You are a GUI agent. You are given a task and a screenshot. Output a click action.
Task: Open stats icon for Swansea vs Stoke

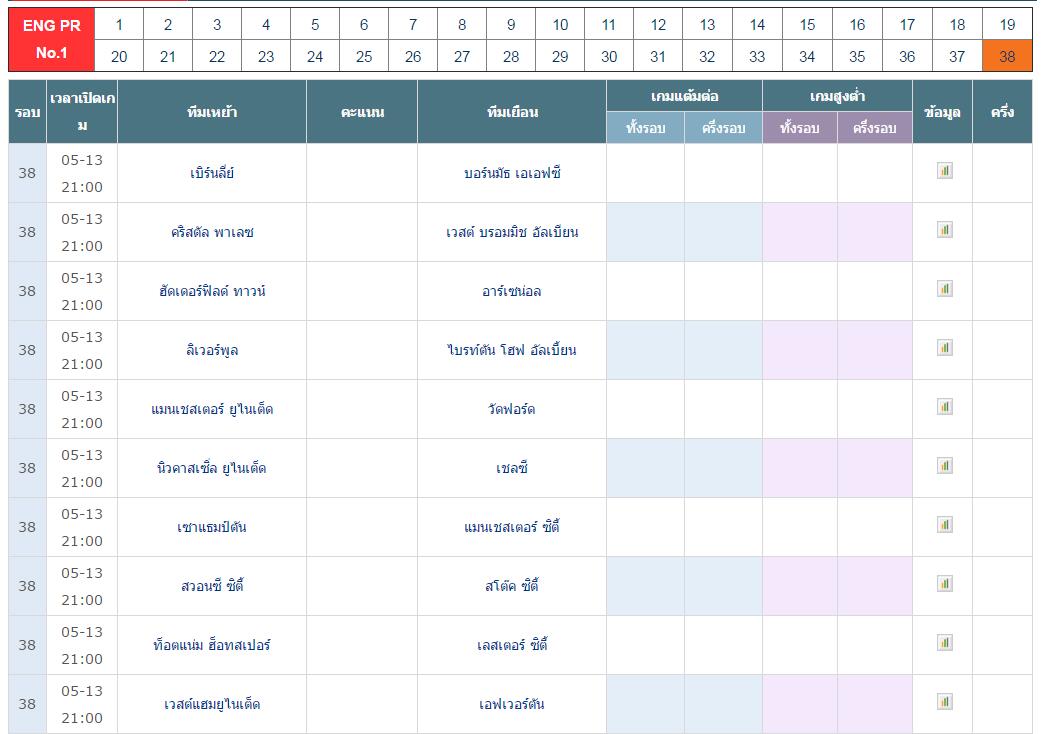[945, 584]
